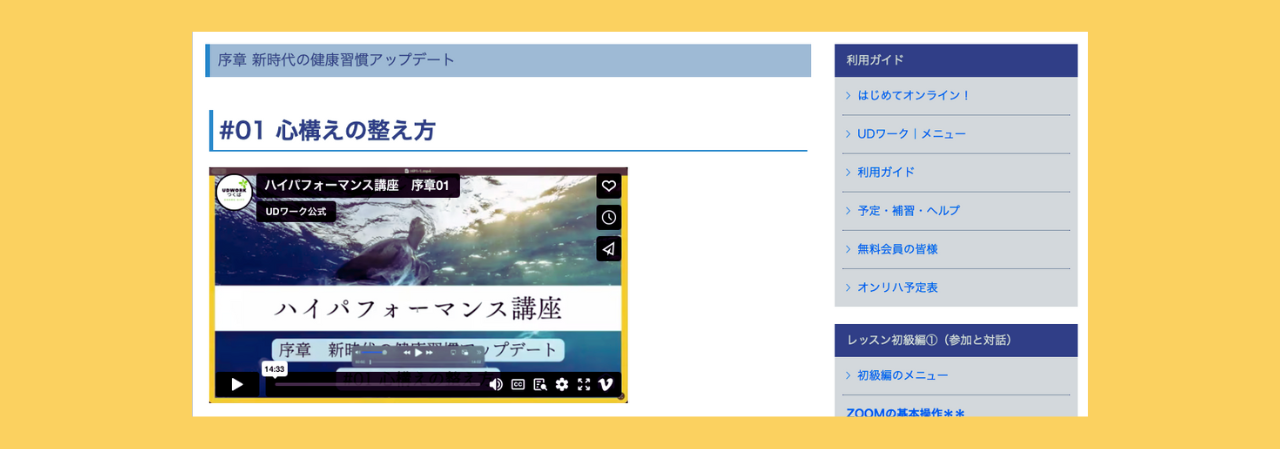Click the UDWORK channel avatar logo
Screen dimensions: 1280x449
(x=234, y=192)
